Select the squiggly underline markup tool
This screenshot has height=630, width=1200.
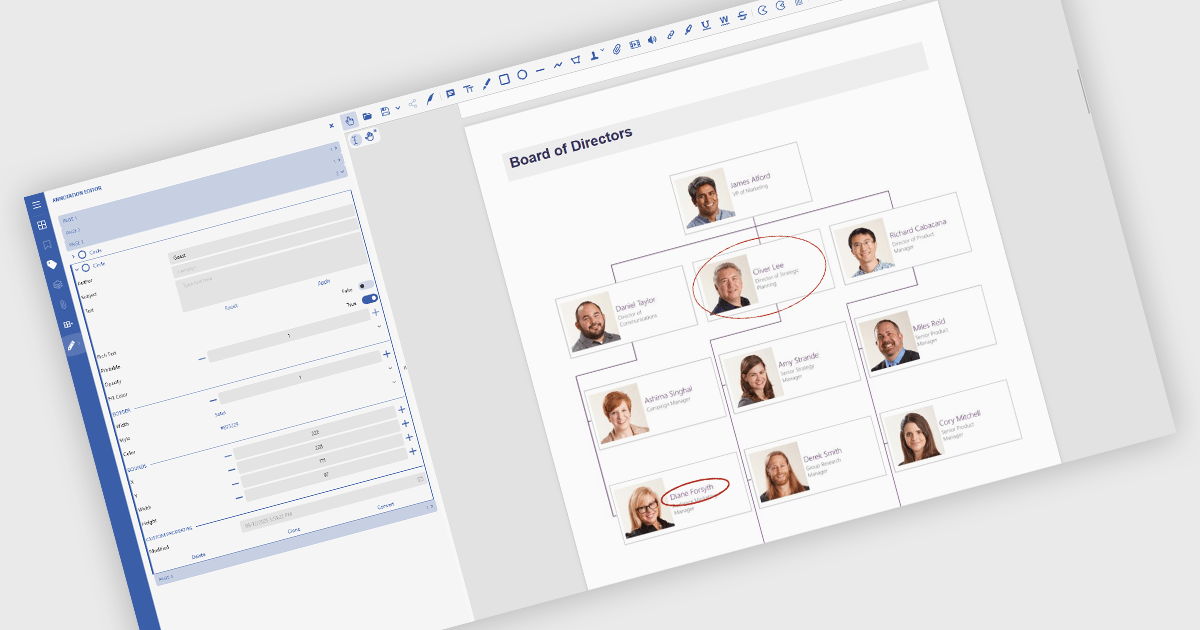[724, 21]
